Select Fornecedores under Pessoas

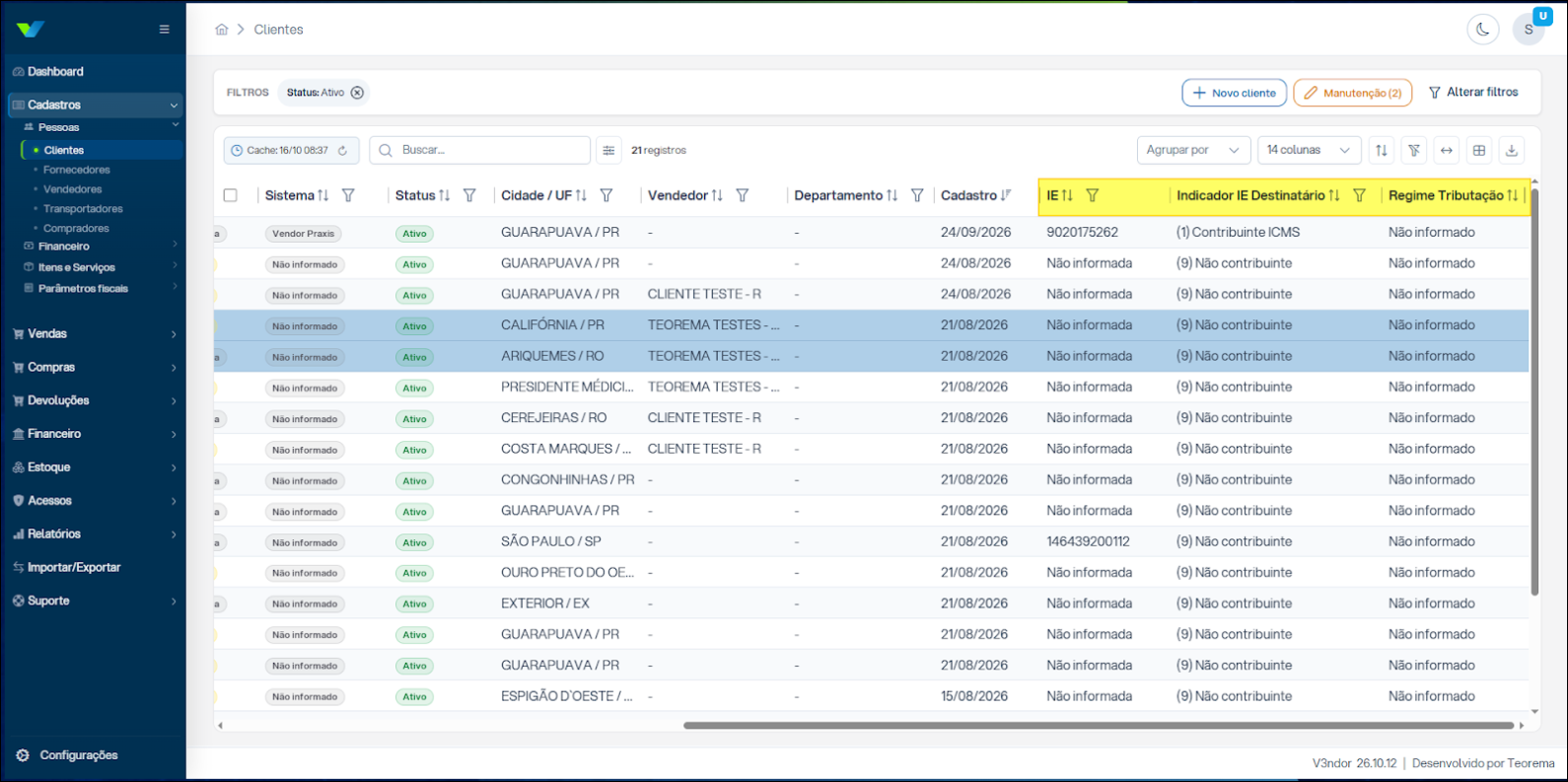(77, 170)
